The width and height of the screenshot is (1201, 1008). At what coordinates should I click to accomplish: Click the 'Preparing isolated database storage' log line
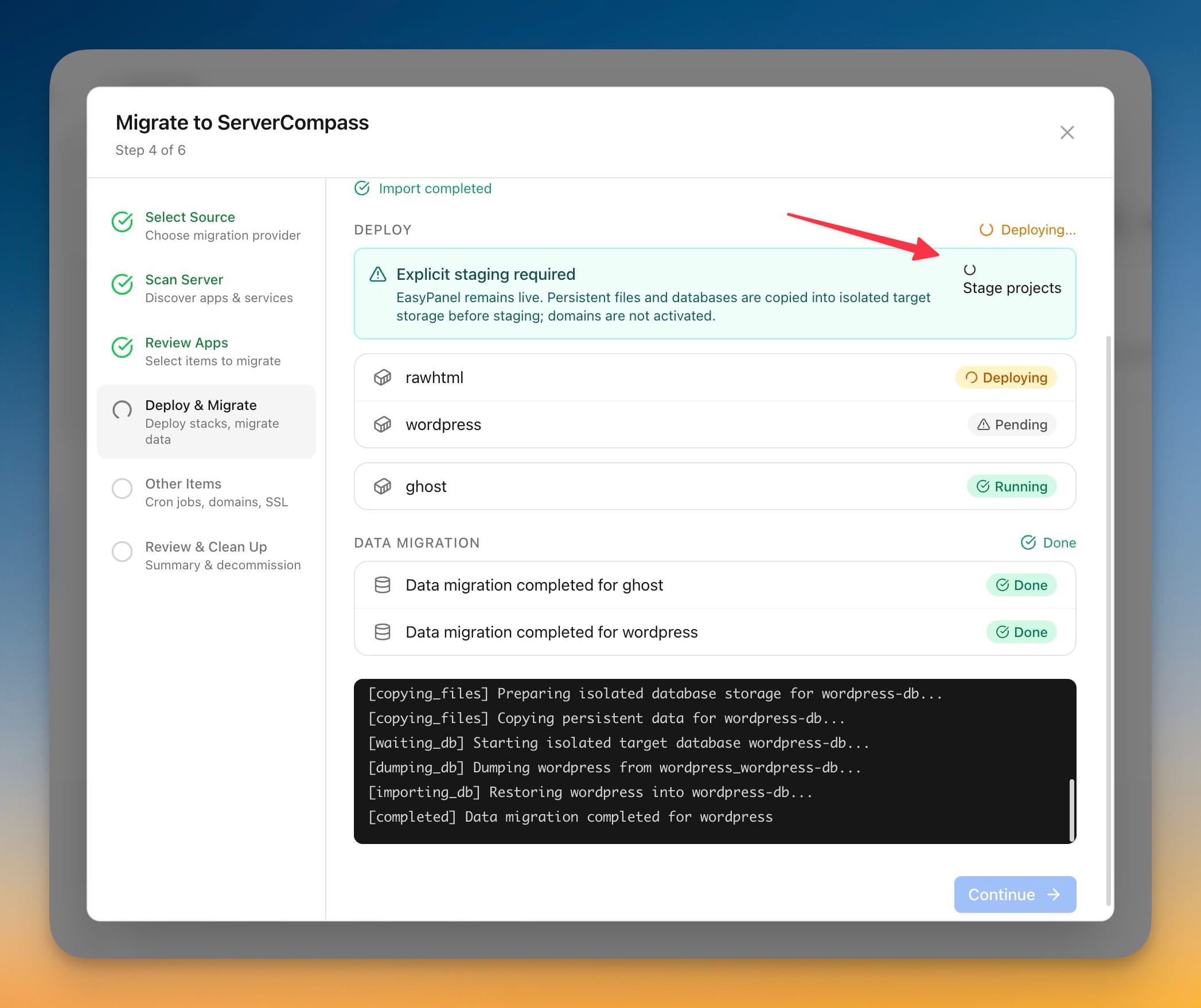click(x=654, y=693)
